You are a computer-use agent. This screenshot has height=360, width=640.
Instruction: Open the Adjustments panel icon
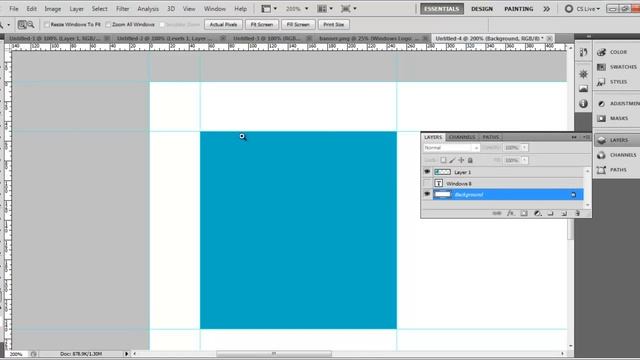(601, 104)
